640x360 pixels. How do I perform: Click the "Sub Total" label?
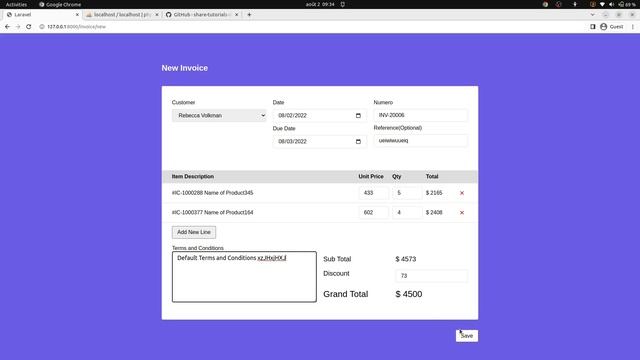[337, 259]
